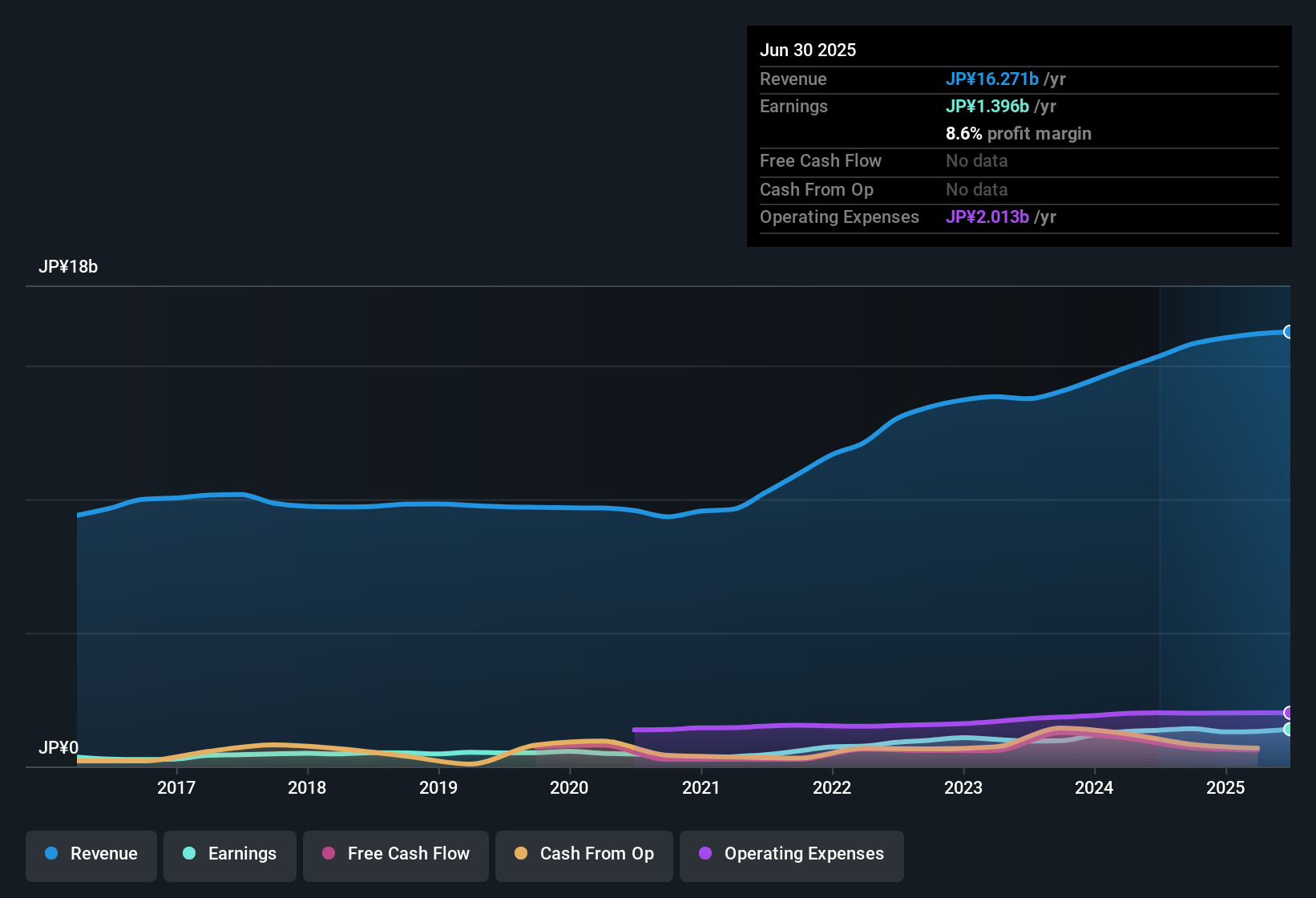Click the 2020 x-axis label

click(x=569, y=787)
